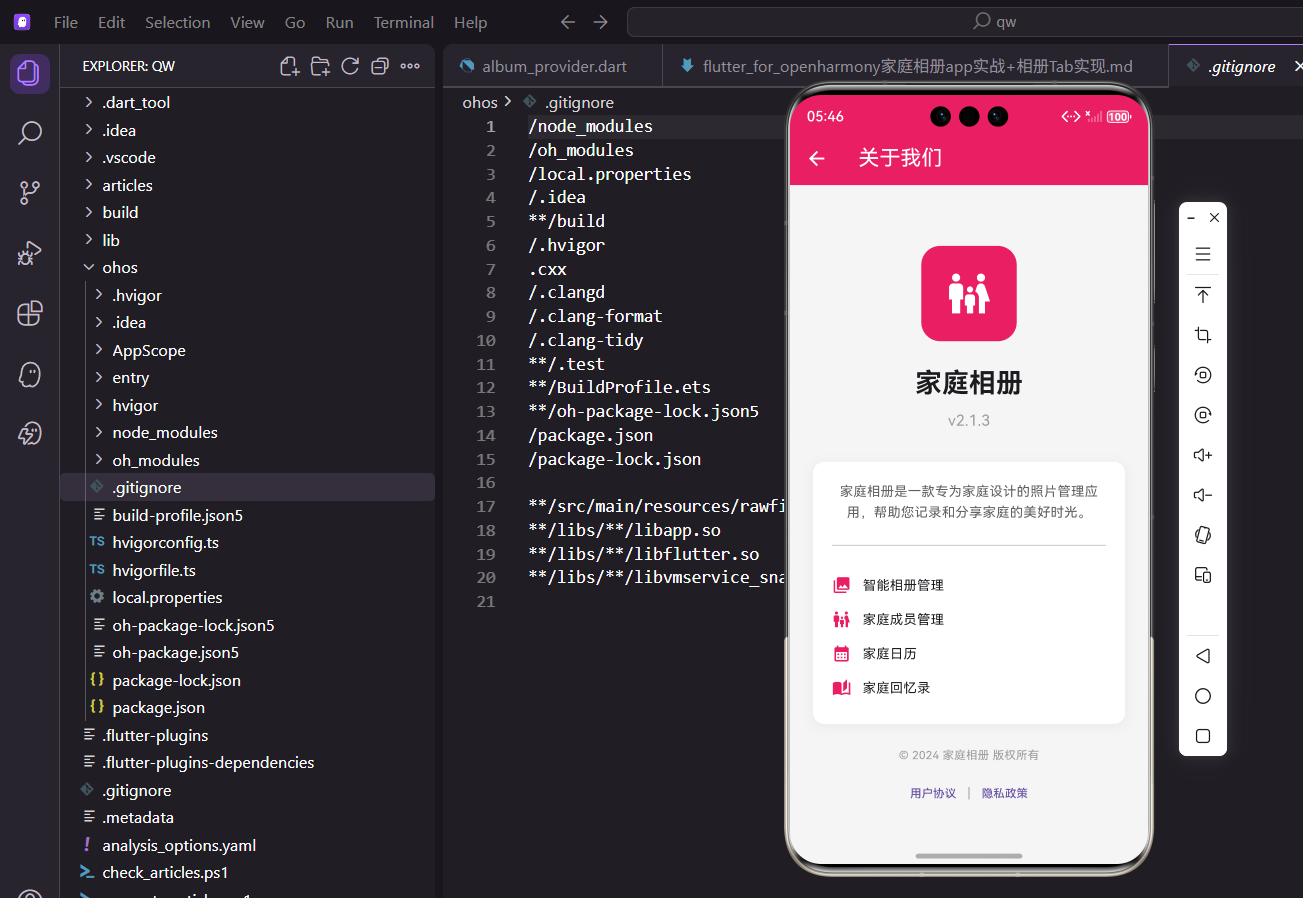
Task: Open the Terminal menu
Action: [404, 22]
